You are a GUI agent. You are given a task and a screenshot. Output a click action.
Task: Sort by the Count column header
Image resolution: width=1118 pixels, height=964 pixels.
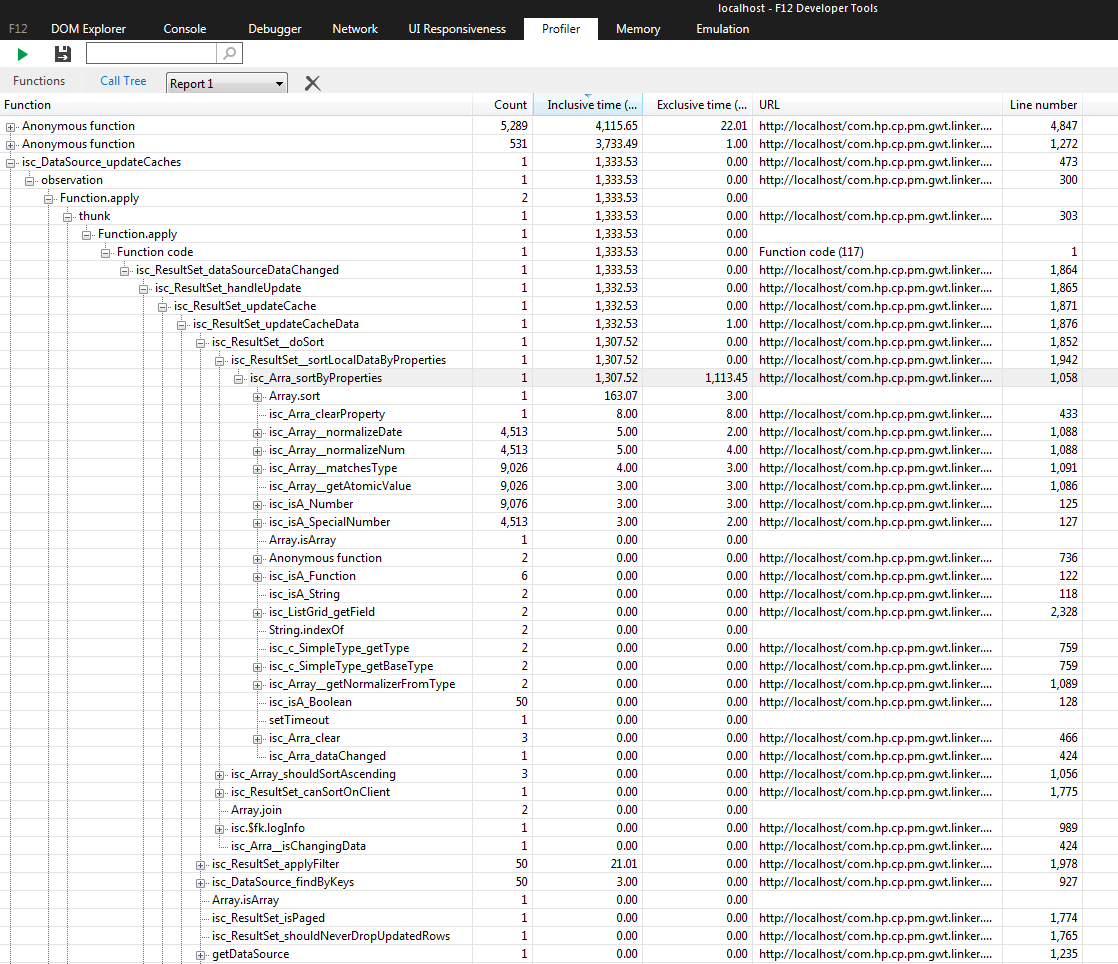510,105
